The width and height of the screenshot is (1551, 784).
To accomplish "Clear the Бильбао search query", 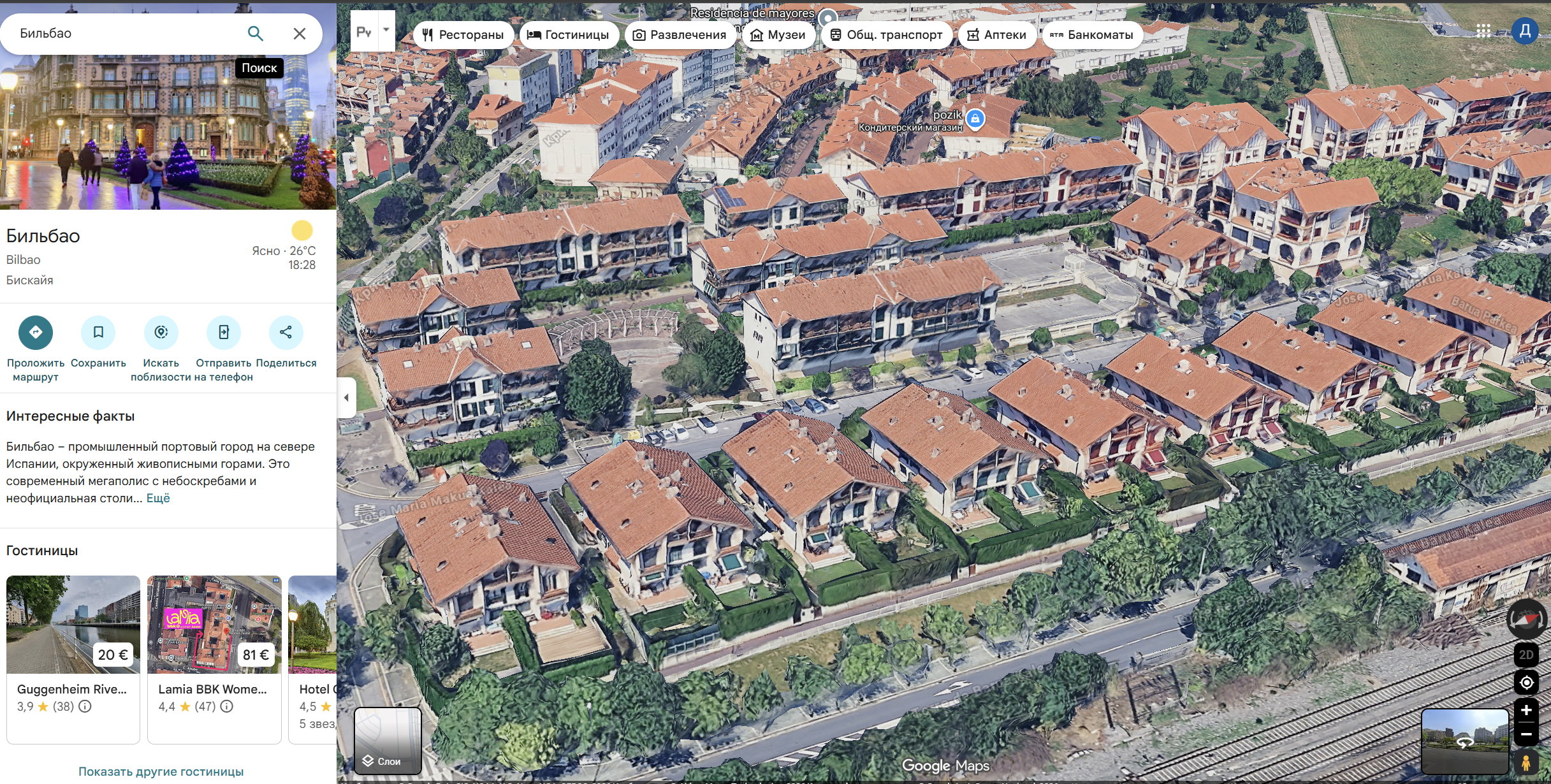I will tap(300, 33).
